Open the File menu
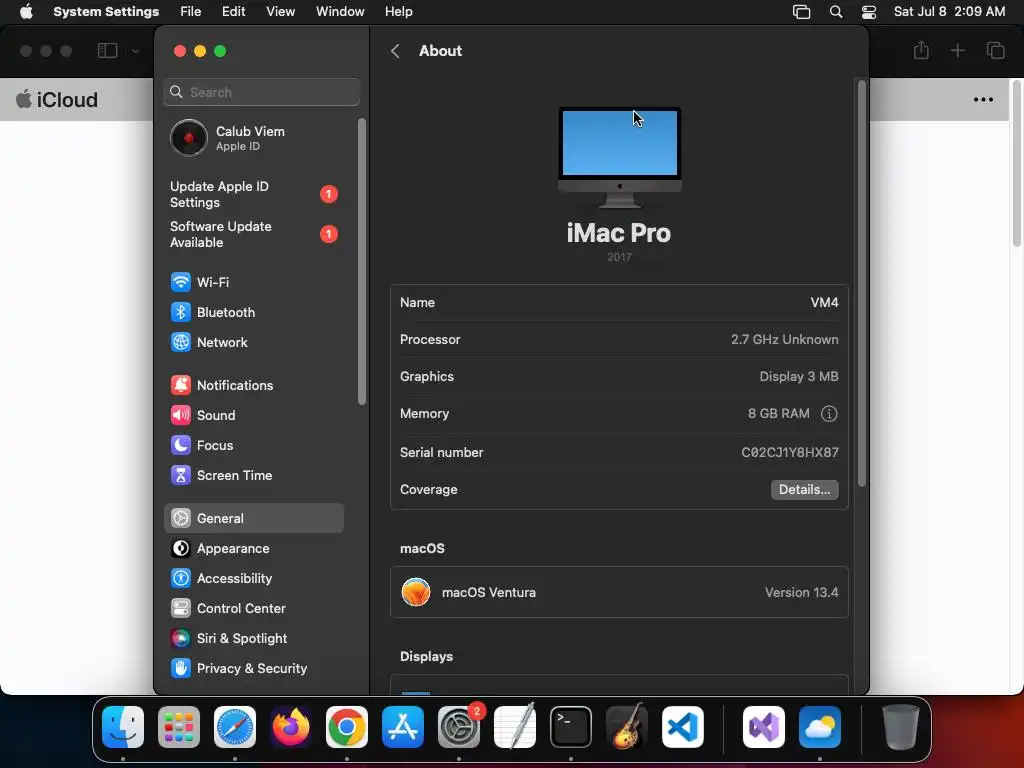This screenshot has width=1024, height=768. pyautogui.click(x=191, y=12)
